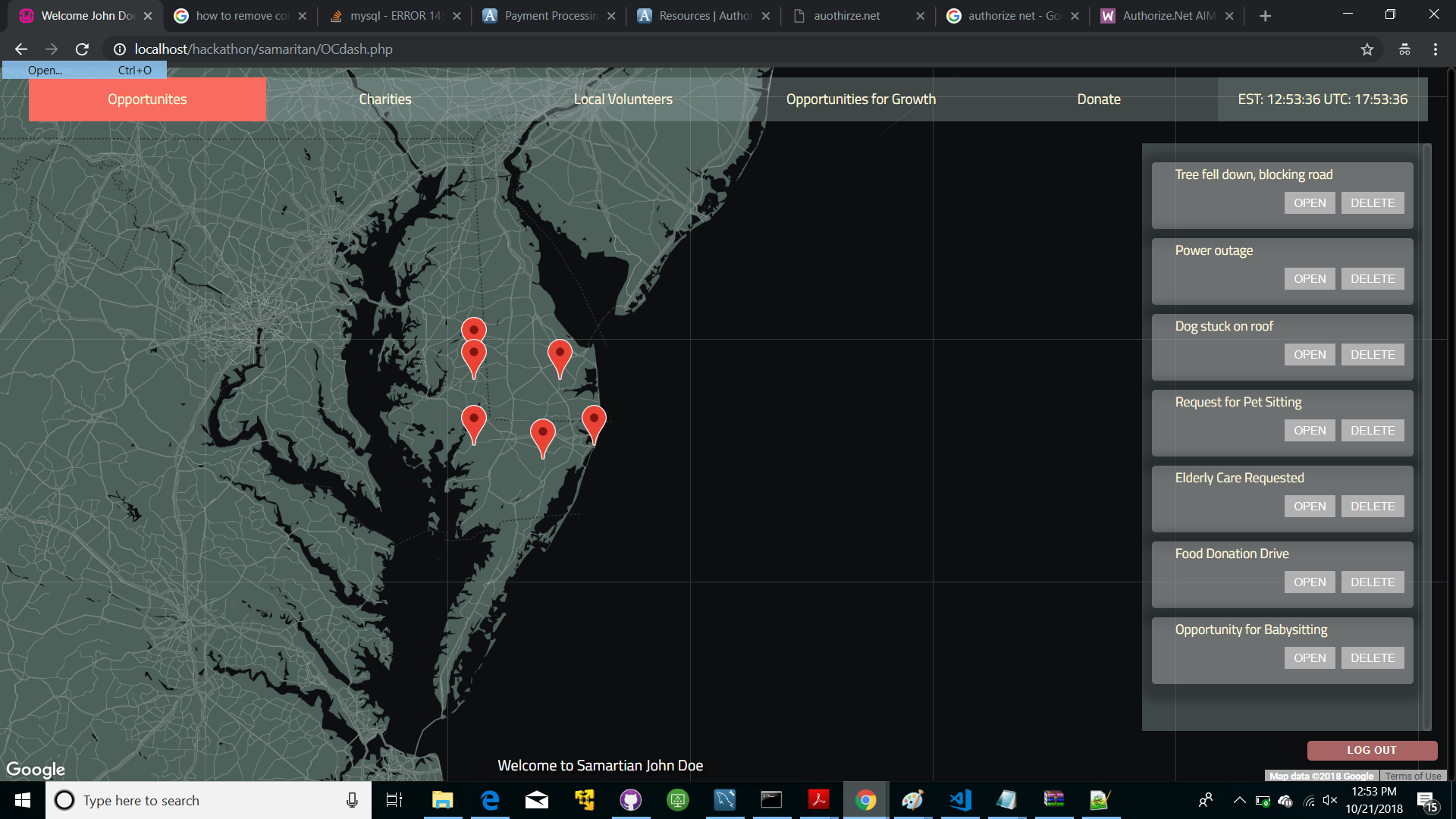Reload the page with the refresh icon
The width and height of the screenshot is (1456, 819).
tap(82, 49)
